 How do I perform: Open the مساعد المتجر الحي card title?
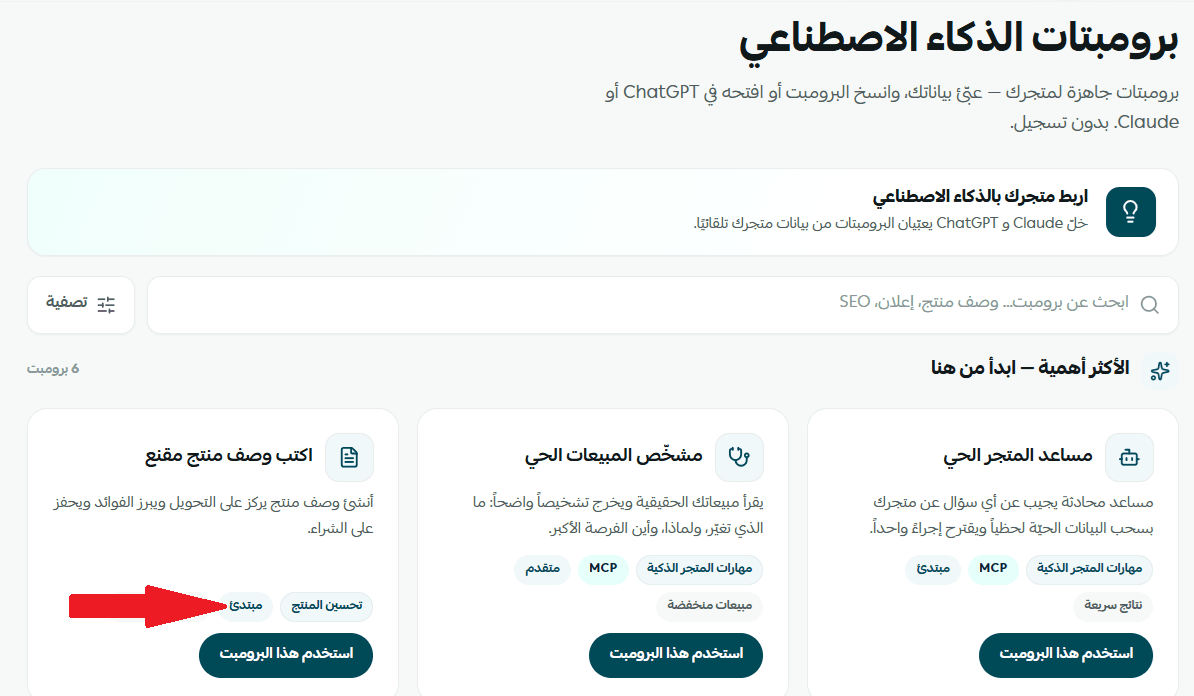1017,456
